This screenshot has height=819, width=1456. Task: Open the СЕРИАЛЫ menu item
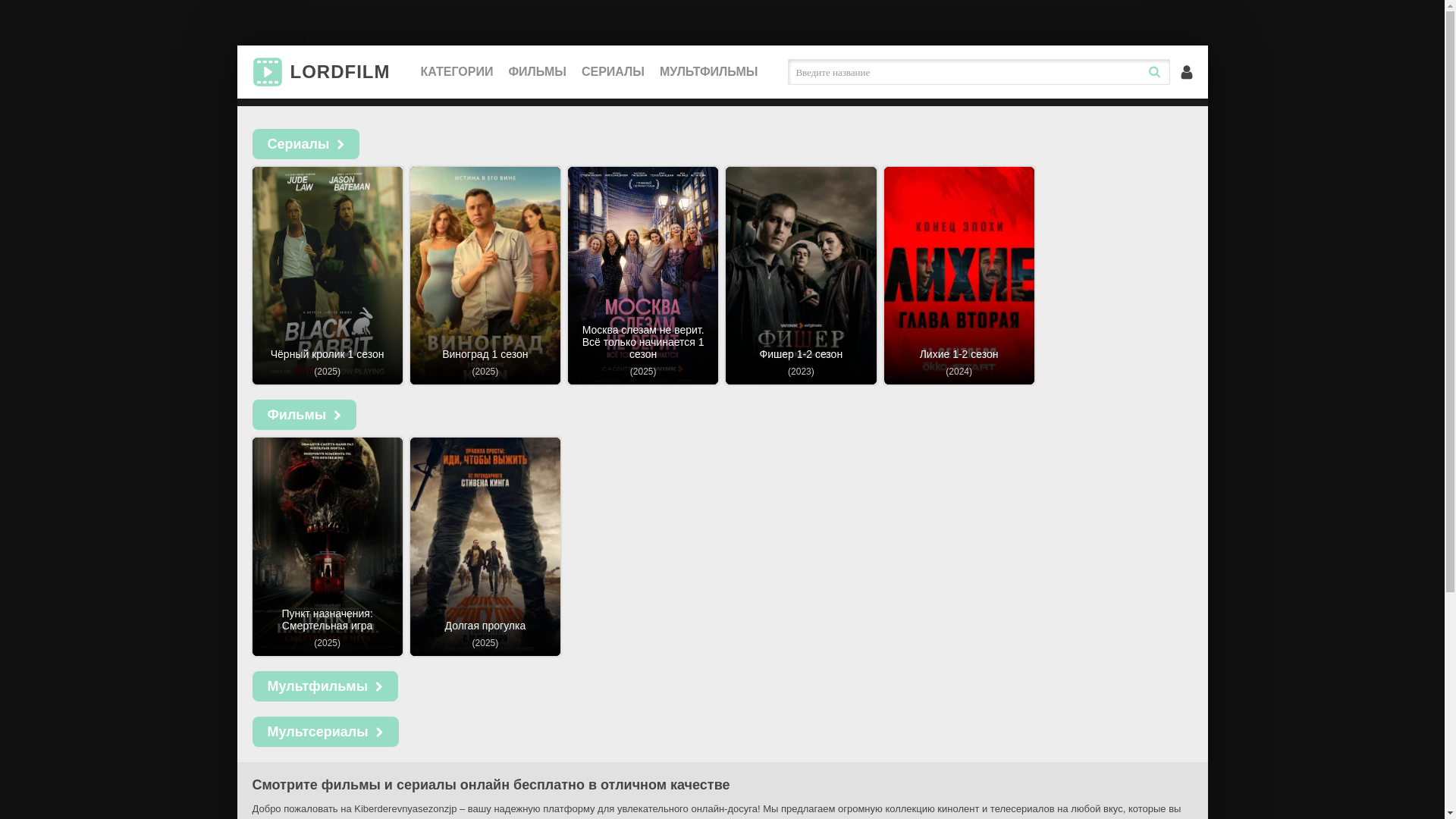point(613,72)
